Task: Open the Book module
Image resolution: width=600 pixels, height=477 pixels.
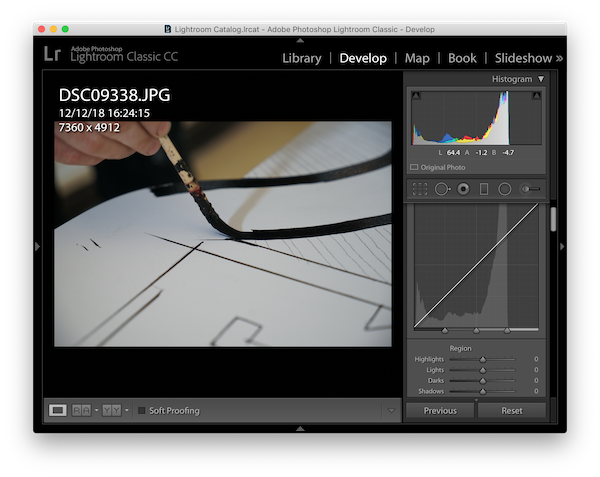Action: [x=462, y=58]
